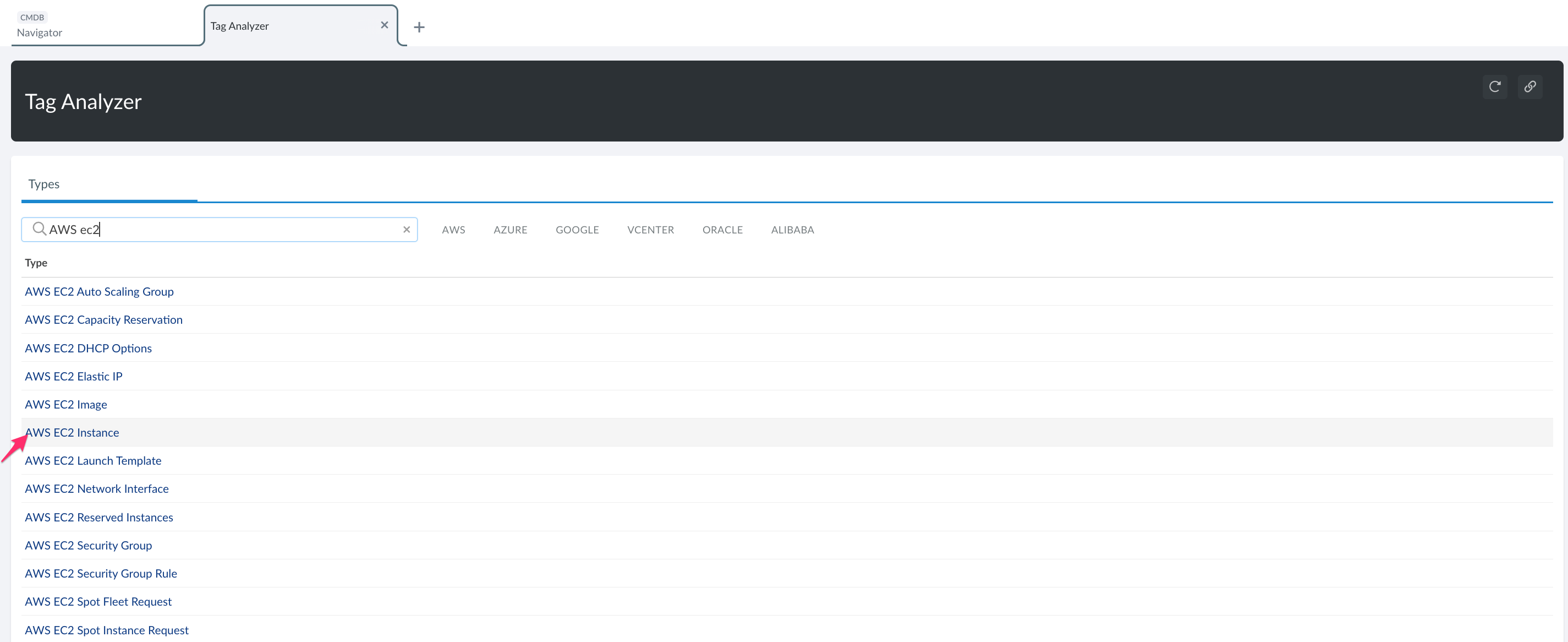Select the ALIBABA provider filter
Screen dimensions: 1568x642
point(792,230)
